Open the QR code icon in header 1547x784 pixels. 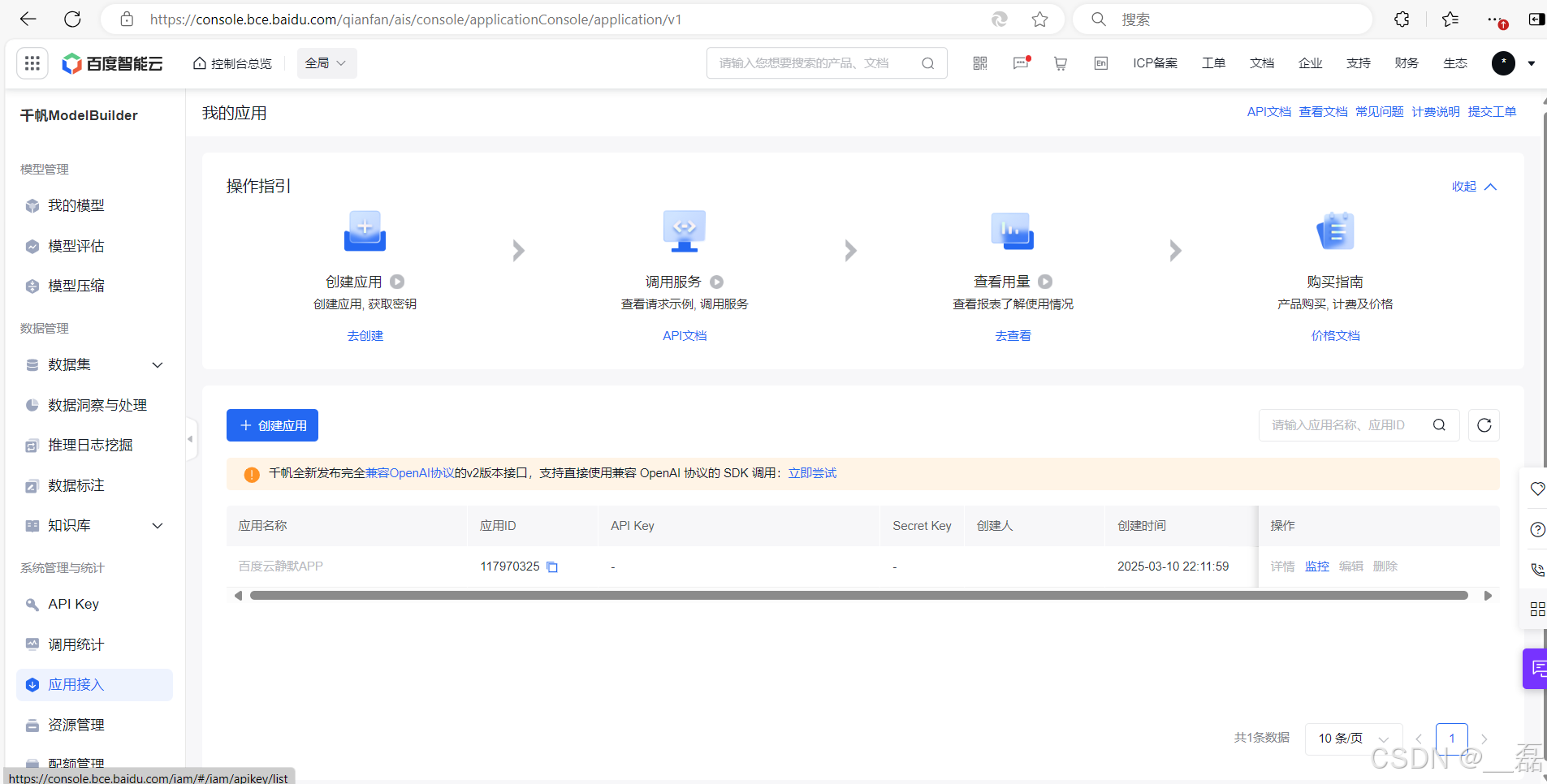pos(980,63)
